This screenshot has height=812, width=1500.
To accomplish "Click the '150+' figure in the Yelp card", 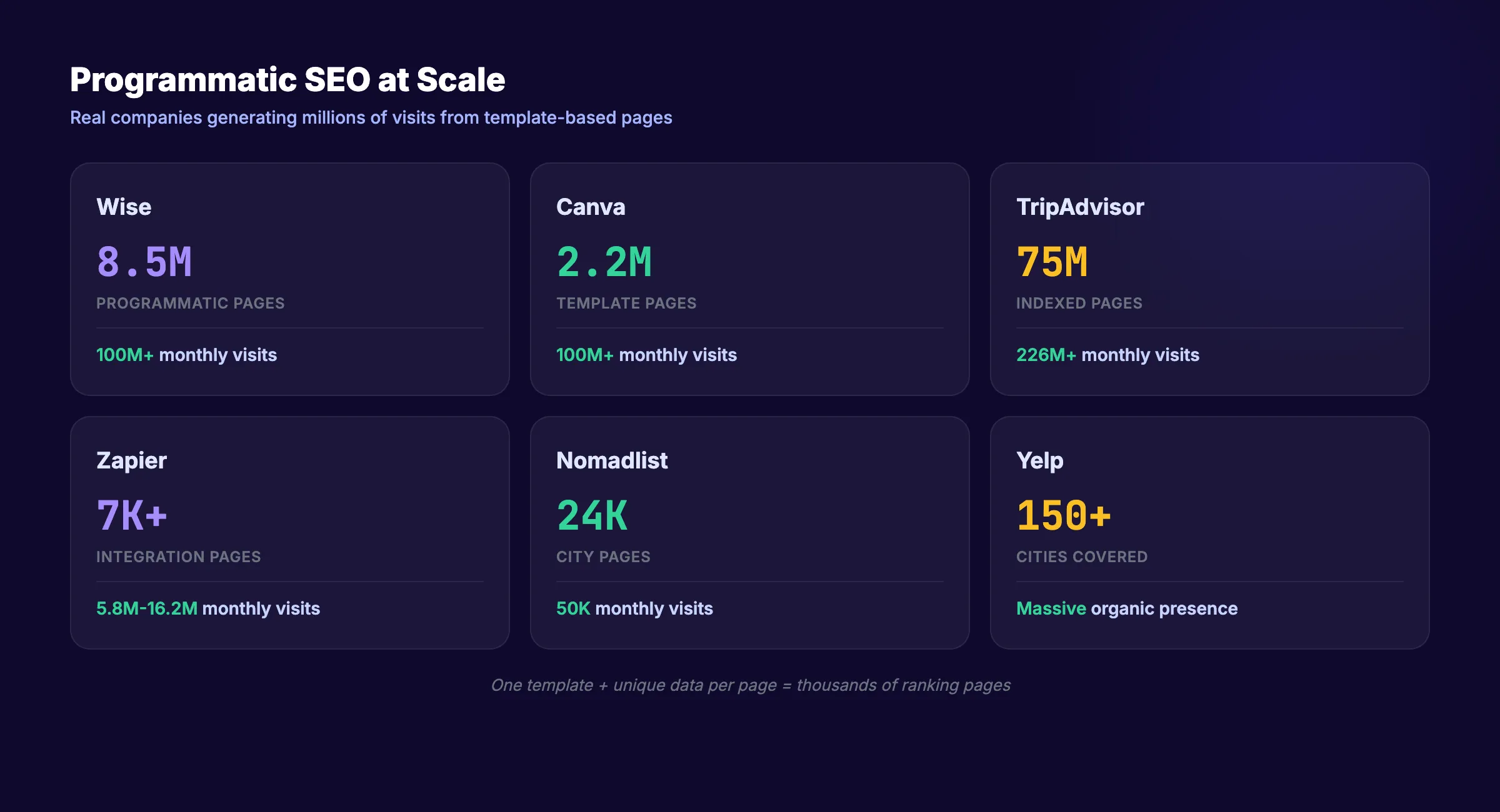I will click(x=1064, y=515).
